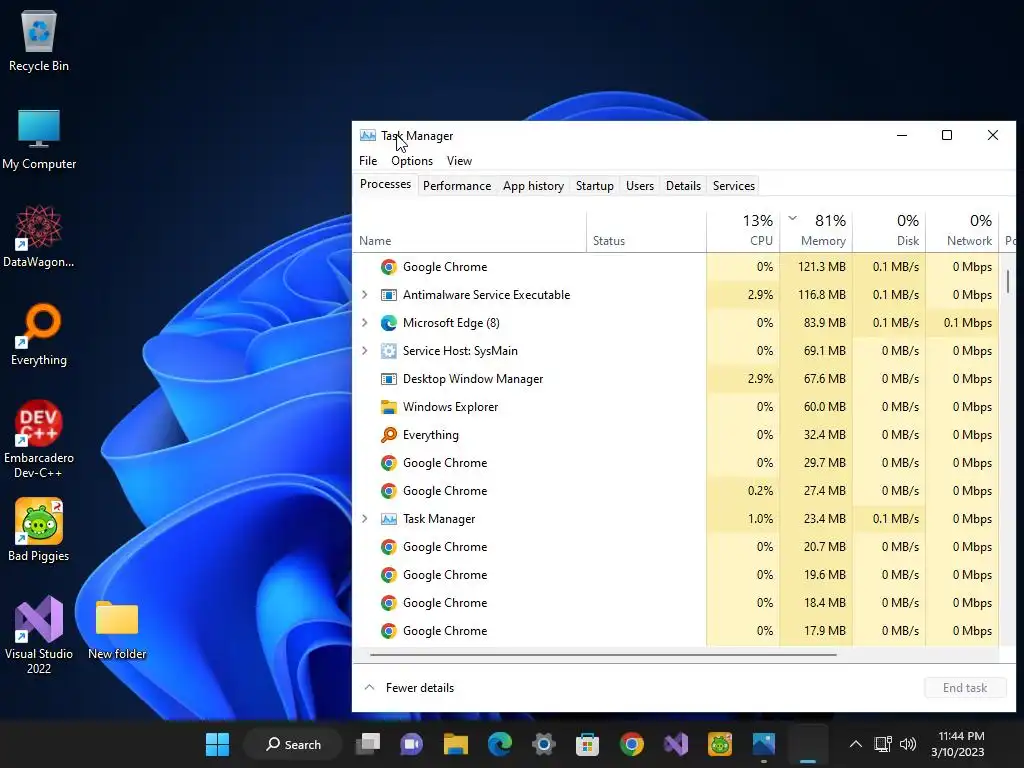Open the network status tray icon
This screenshot has height=768, width=1024.
point(883,744)
